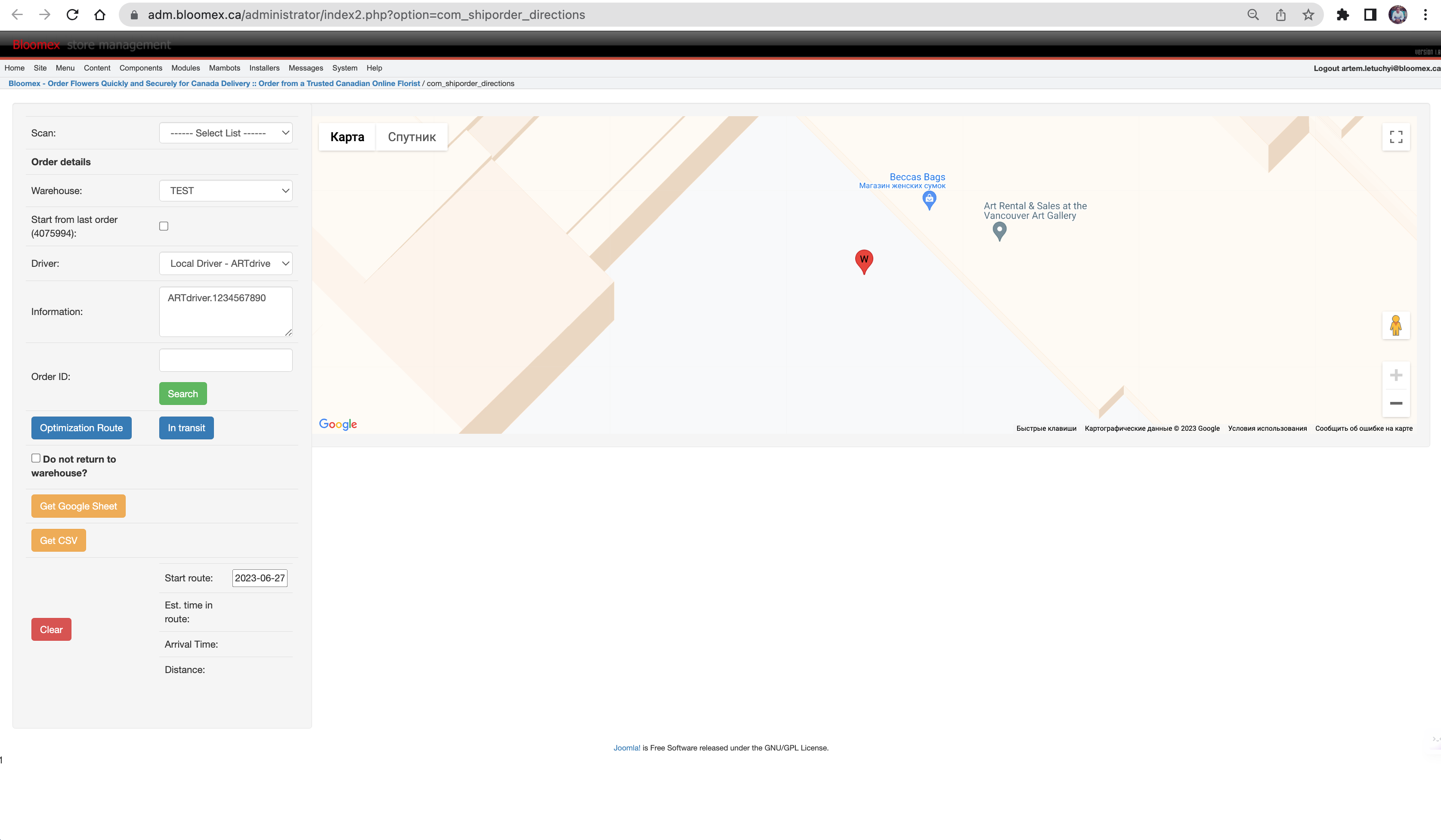
Task: Open the Content menu
Action: point(97,68)
